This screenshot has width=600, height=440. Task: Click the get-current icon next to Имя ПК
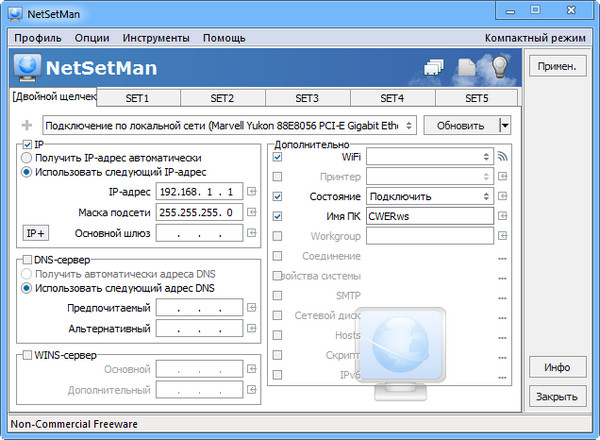click(x=503, y=216)
